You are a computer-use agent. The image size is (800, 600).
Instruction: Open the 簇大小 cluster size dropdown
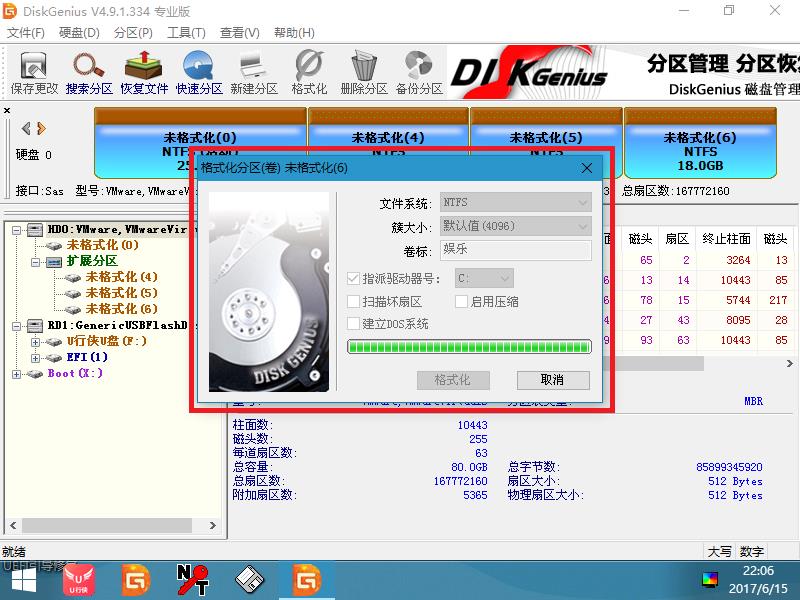(514, 226)
